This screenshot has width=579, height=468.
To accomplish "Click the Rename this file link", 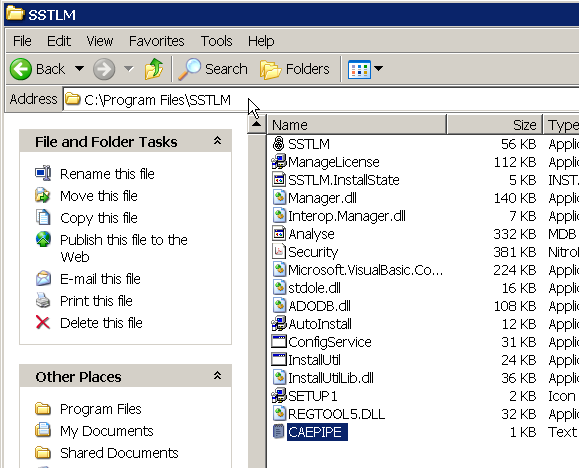I will tap(107, 174).
